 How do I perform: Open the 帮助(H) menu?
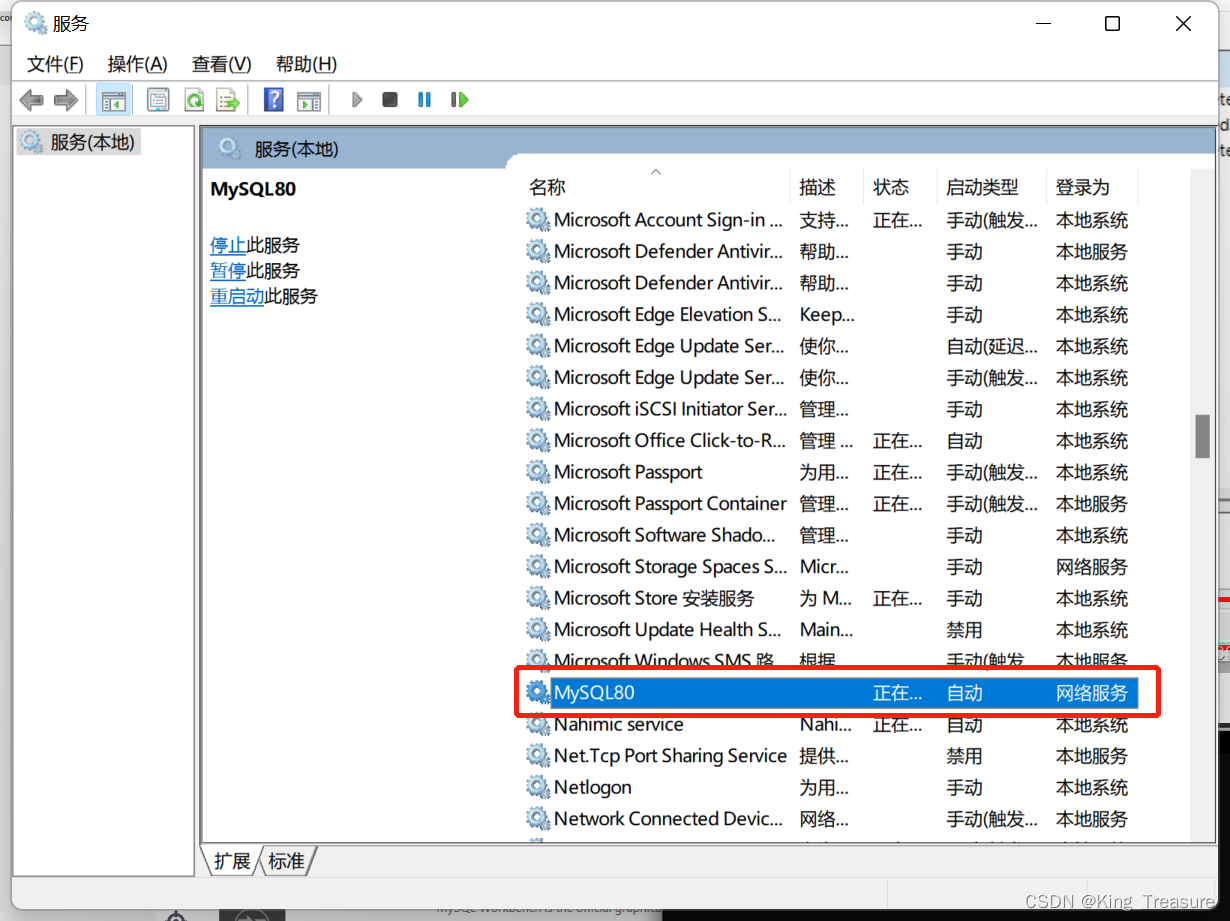[x=306, y=64]
